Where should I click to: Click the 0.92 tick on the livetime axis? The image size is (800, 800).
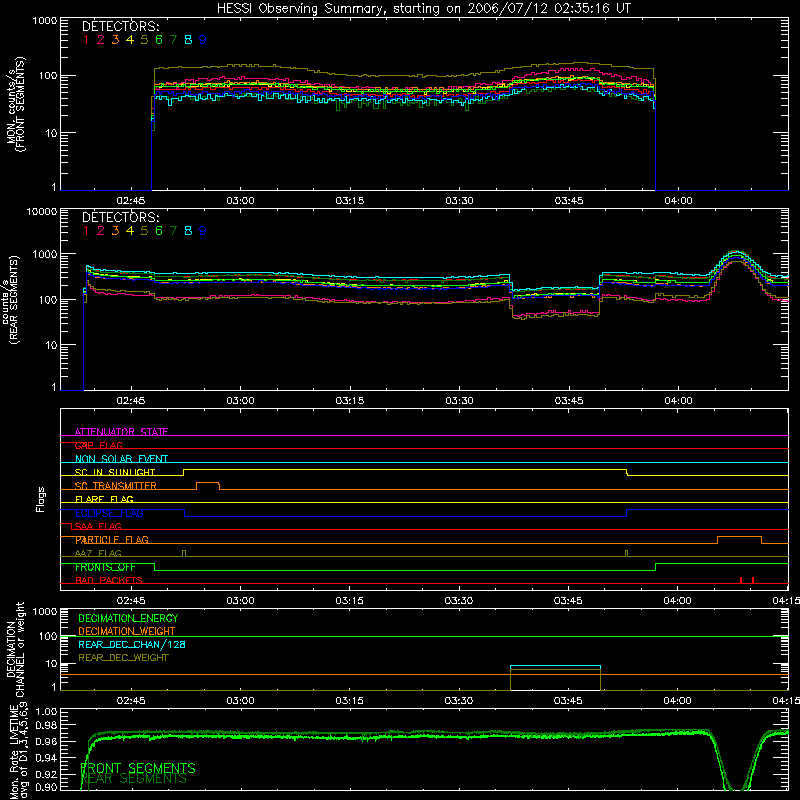click(x=46, y=774)
